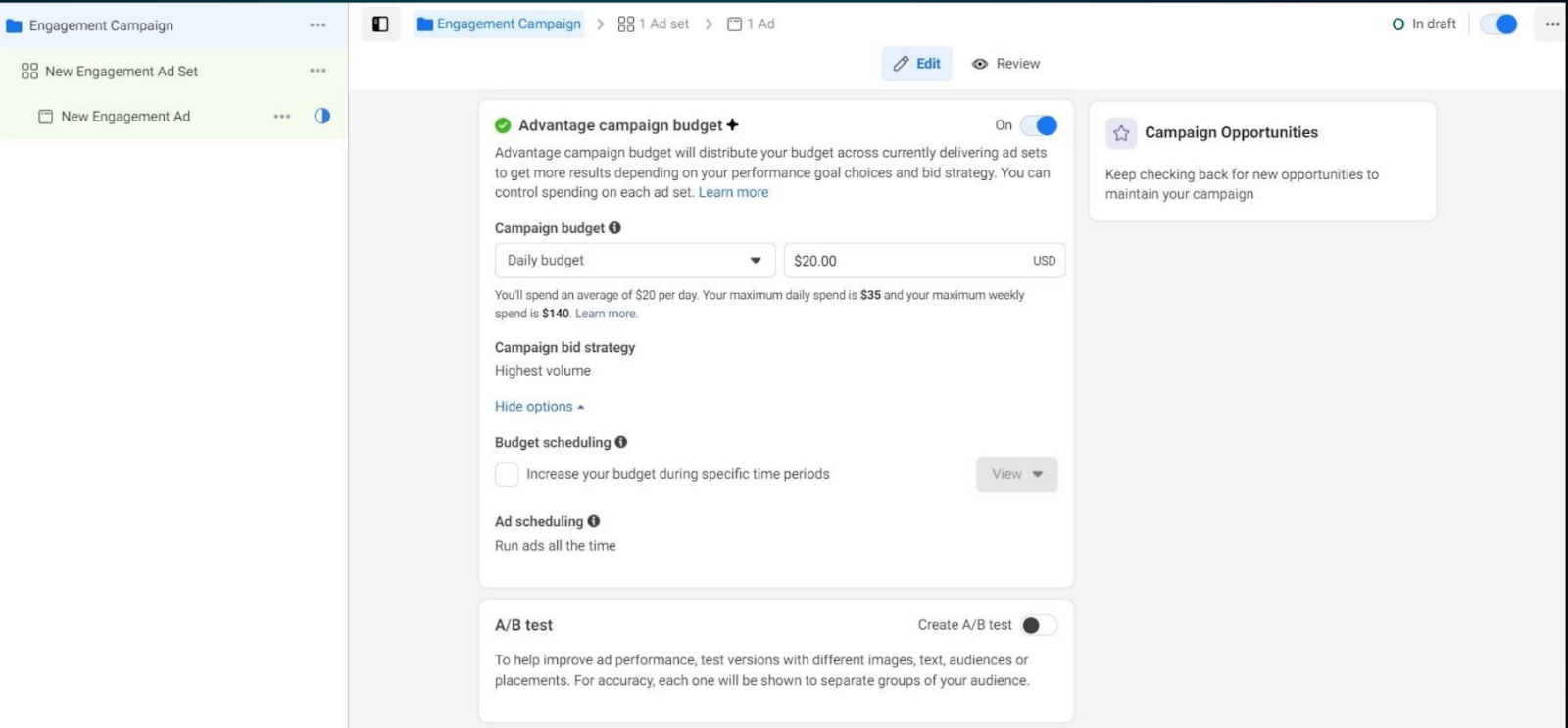Open top-right more options ellipsis
Image resolution: width=1568 pixels, height=728 pixels.
pos(1552,24)
